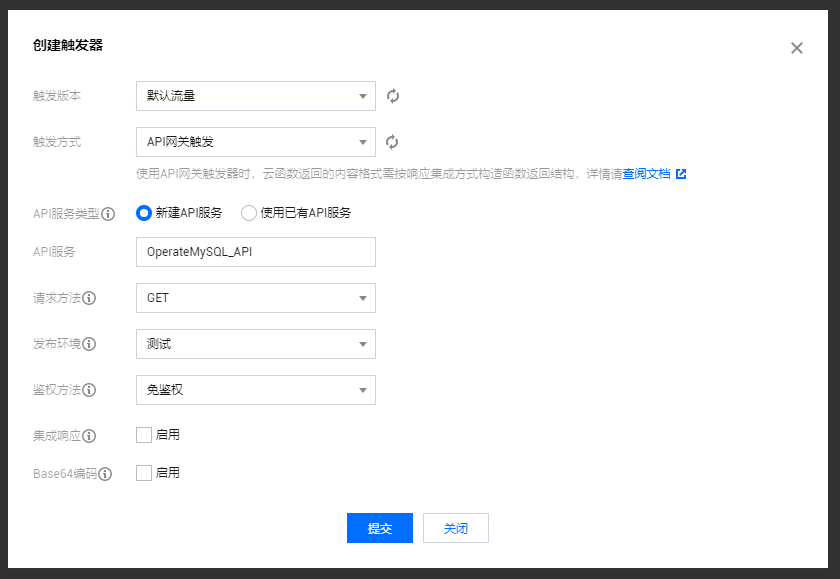The height and width of the screenshot is (579, 840).
Task: View the info tip for 鉴权方法
Action: tap(90, 389)
